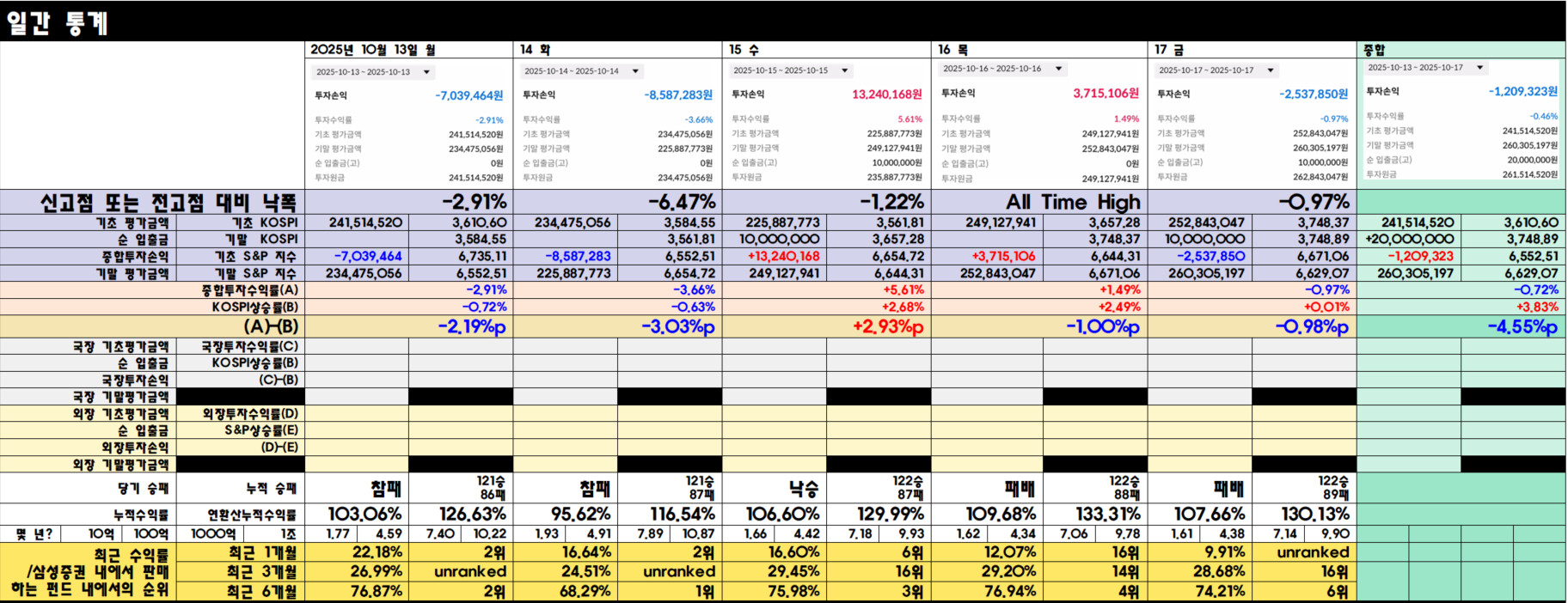Select the +2.68% KOSPI change cell

[x=827, y=307]
